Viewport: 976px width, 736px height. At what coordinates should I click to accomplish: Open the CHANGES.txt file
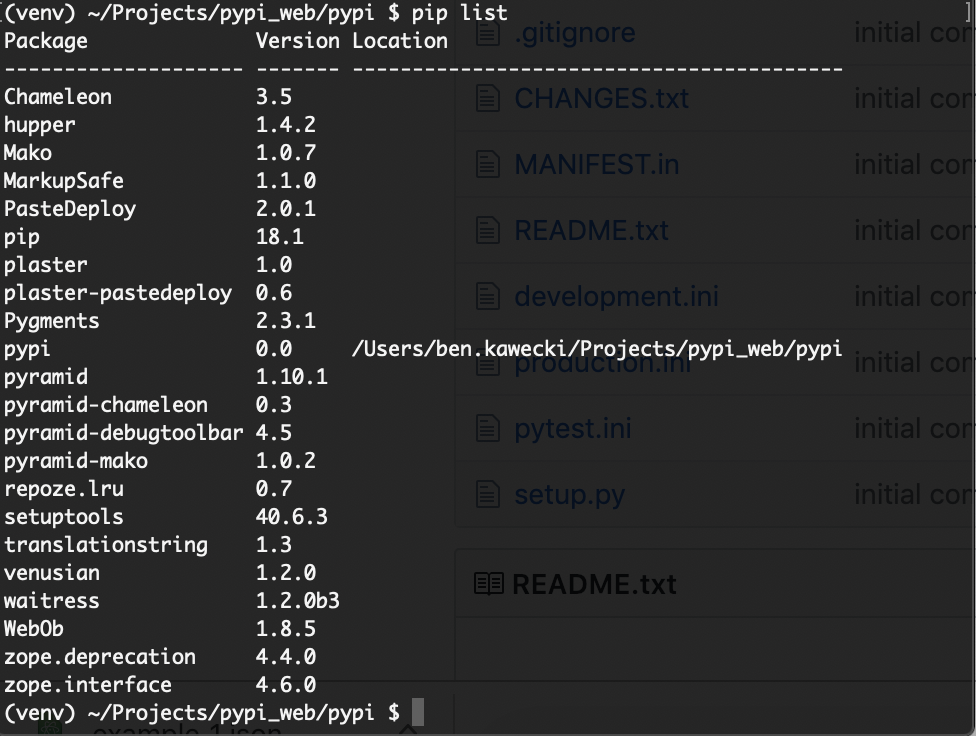pos(600,97)
